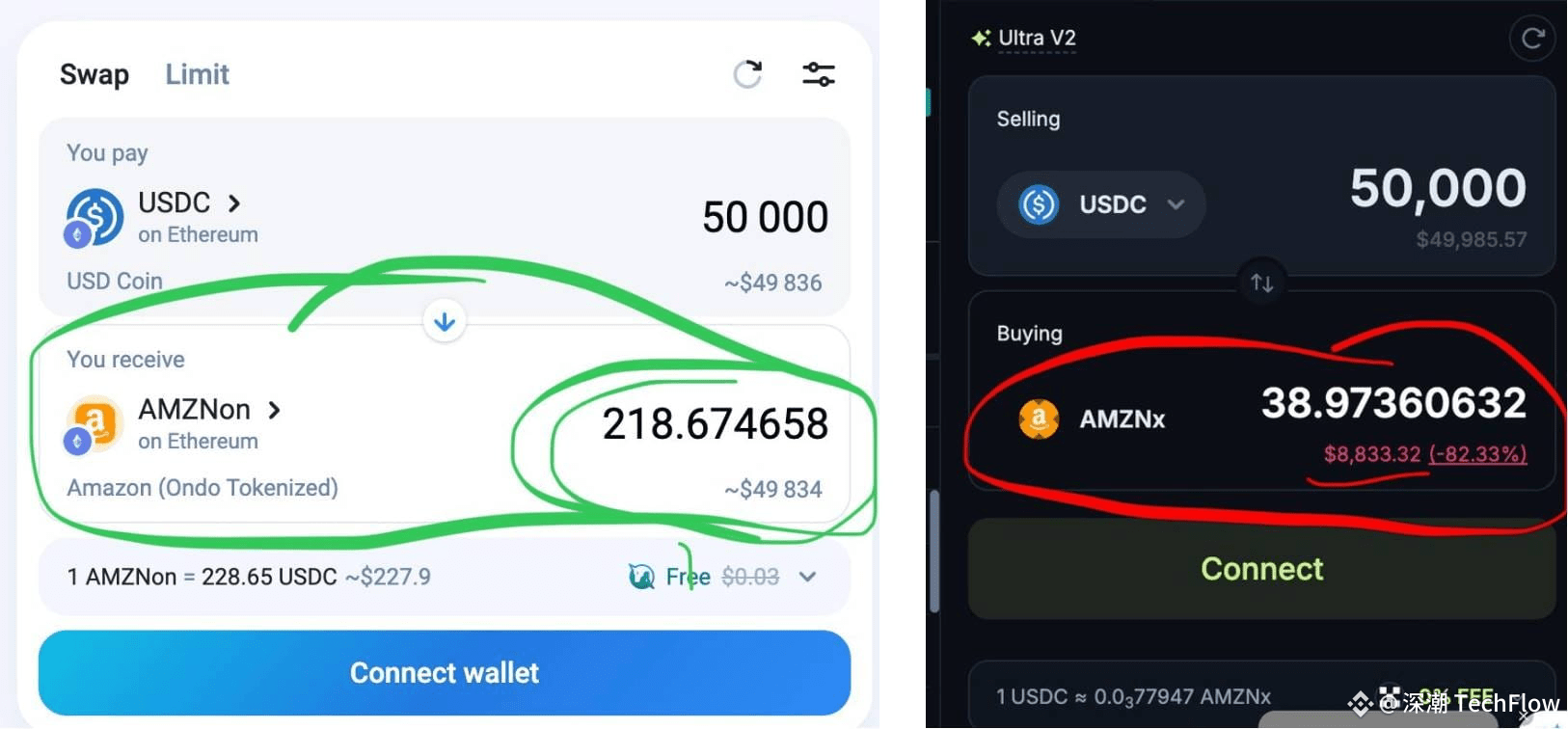Open swap settings sliders icon
Image resolution: width=1568 pixels, height=729 pixels.
point(819,74)
